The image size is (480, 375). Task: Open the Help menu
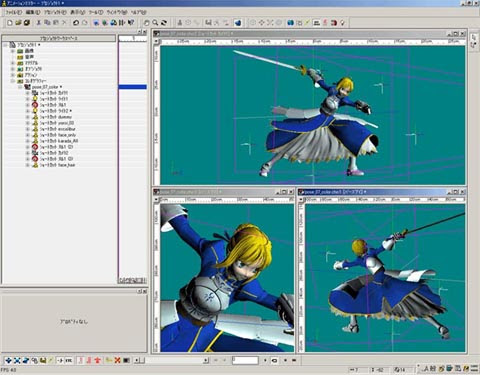point(138,12)
